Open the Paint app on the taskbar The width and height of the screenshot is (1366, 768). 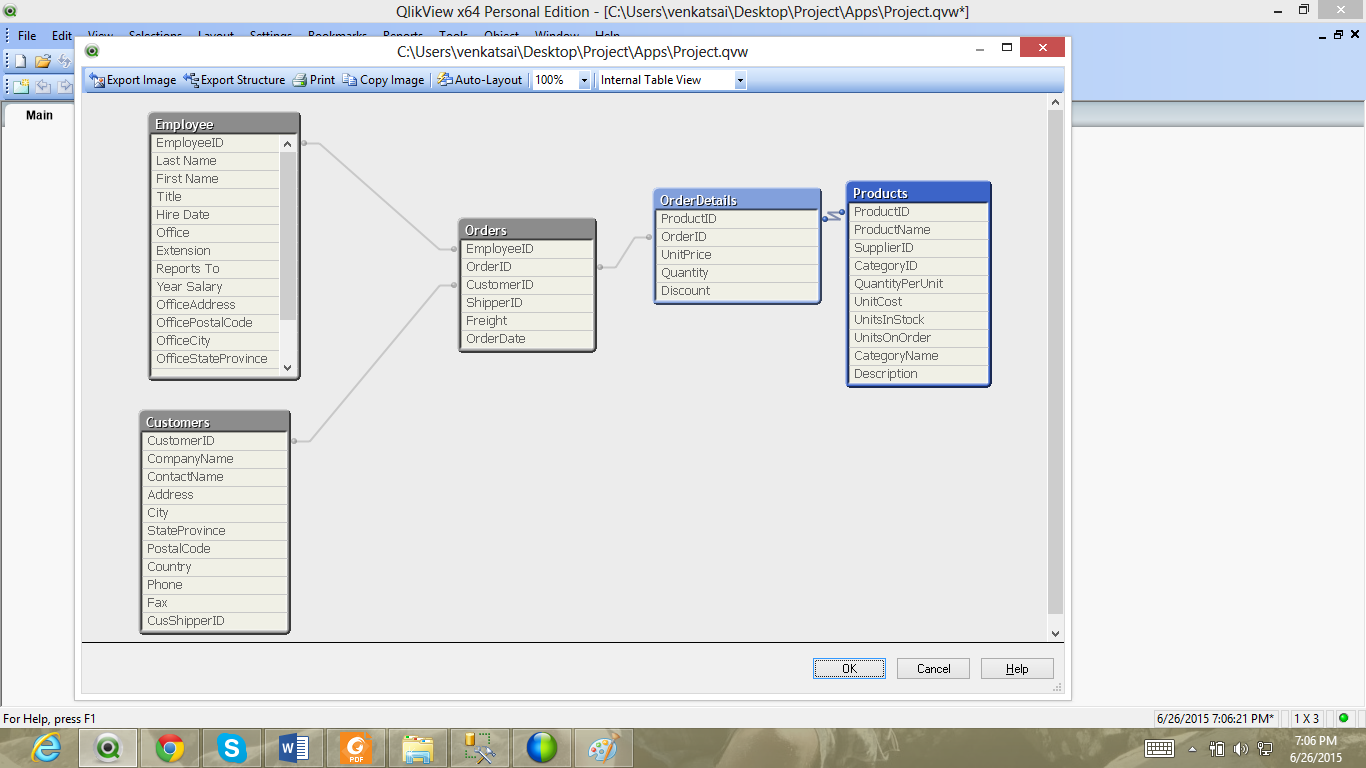coord(603,747)
